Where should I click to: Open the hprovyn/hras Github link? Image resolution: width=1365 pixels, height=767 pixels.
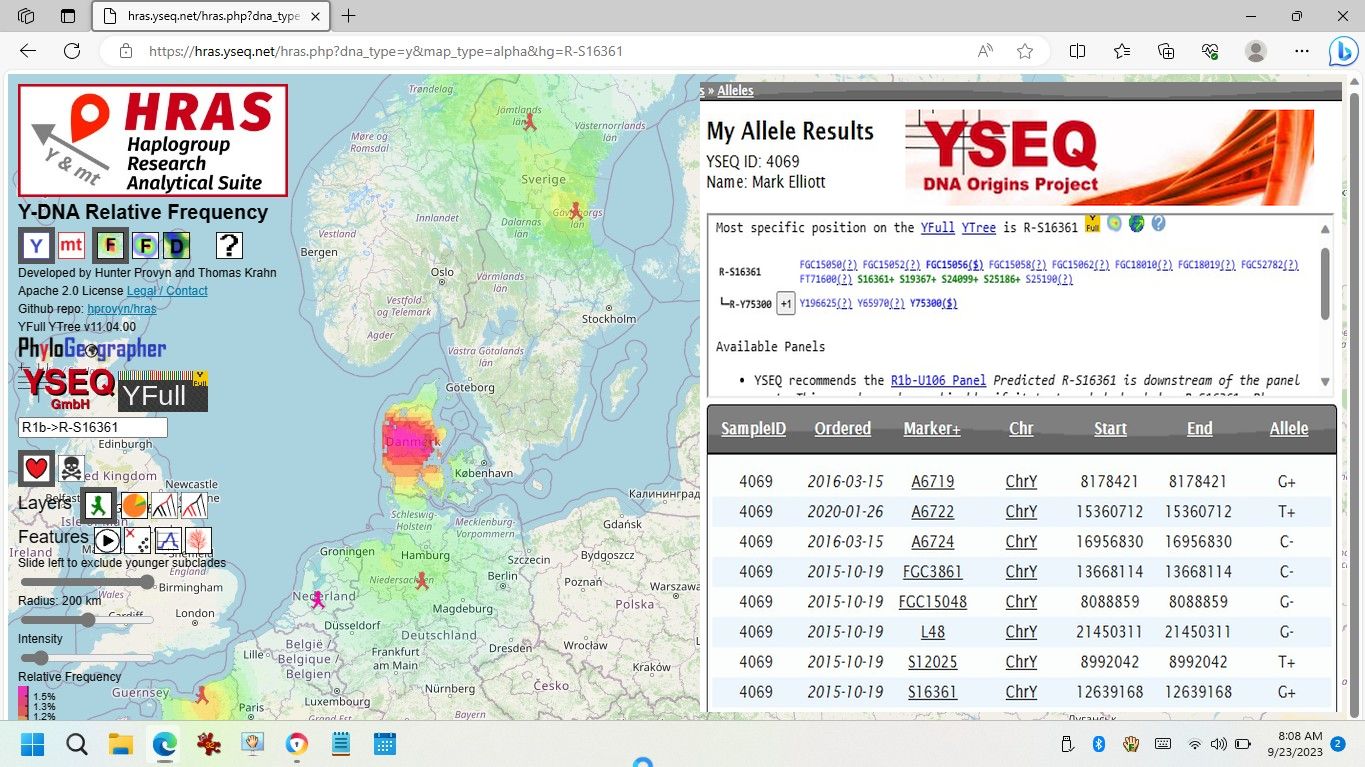tap(121, 309)
